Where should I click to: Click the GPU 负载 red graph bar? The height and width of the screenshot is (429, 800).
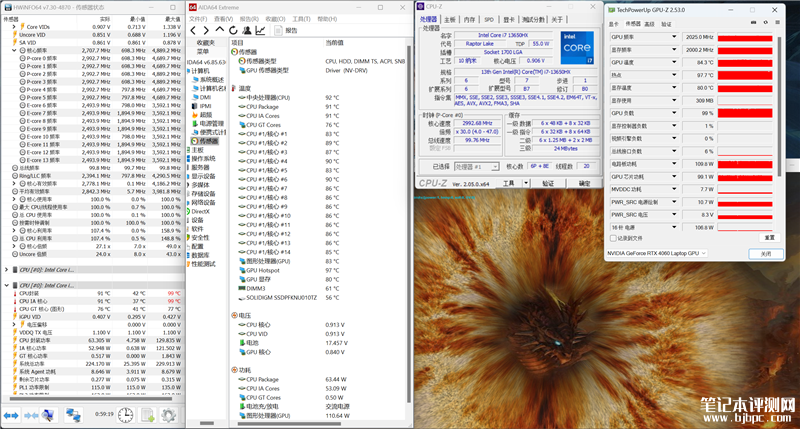745,113
